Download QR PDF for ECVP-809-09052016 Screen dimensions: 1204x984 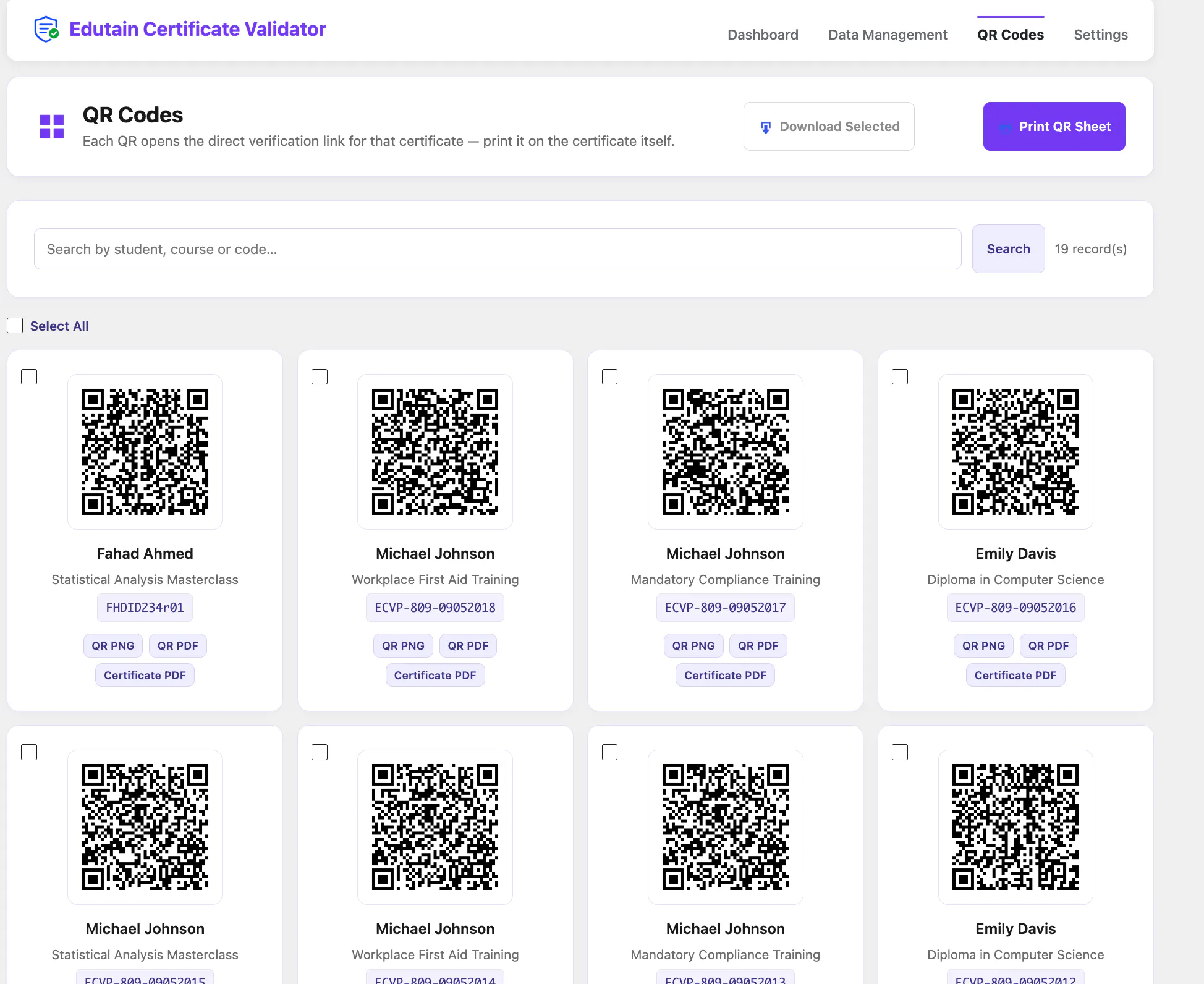click(x=1048, y=646)
